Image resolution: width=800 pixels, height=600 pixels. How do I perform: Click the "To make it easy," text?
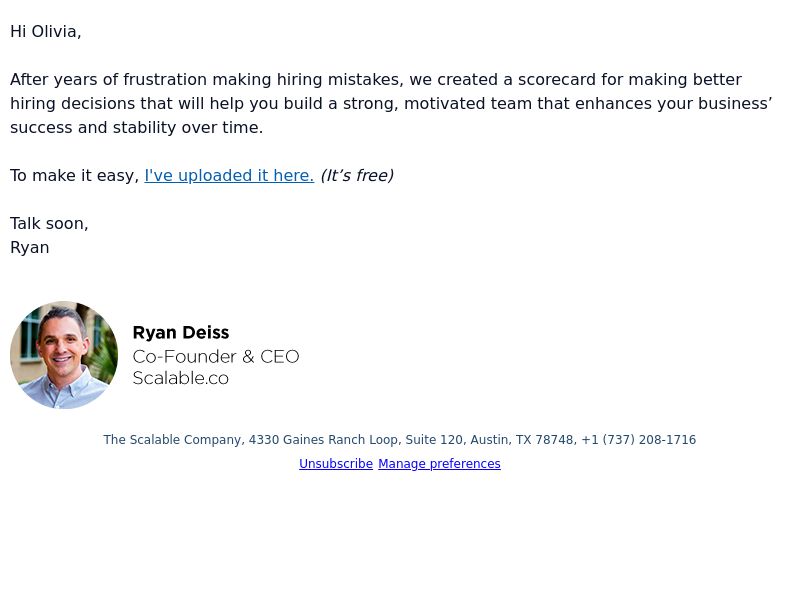click(x=74, y=176)
